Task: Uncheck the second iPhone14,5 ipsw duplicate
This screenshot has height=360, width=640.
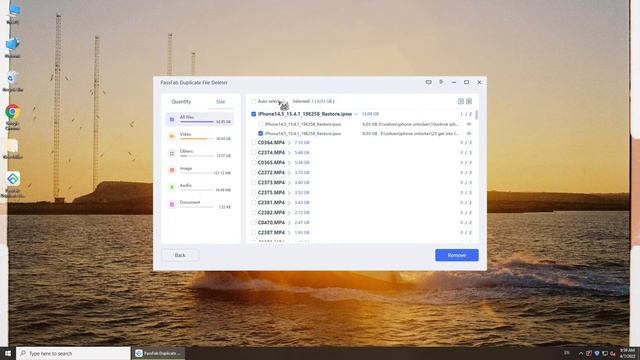Action: point(260,133)
